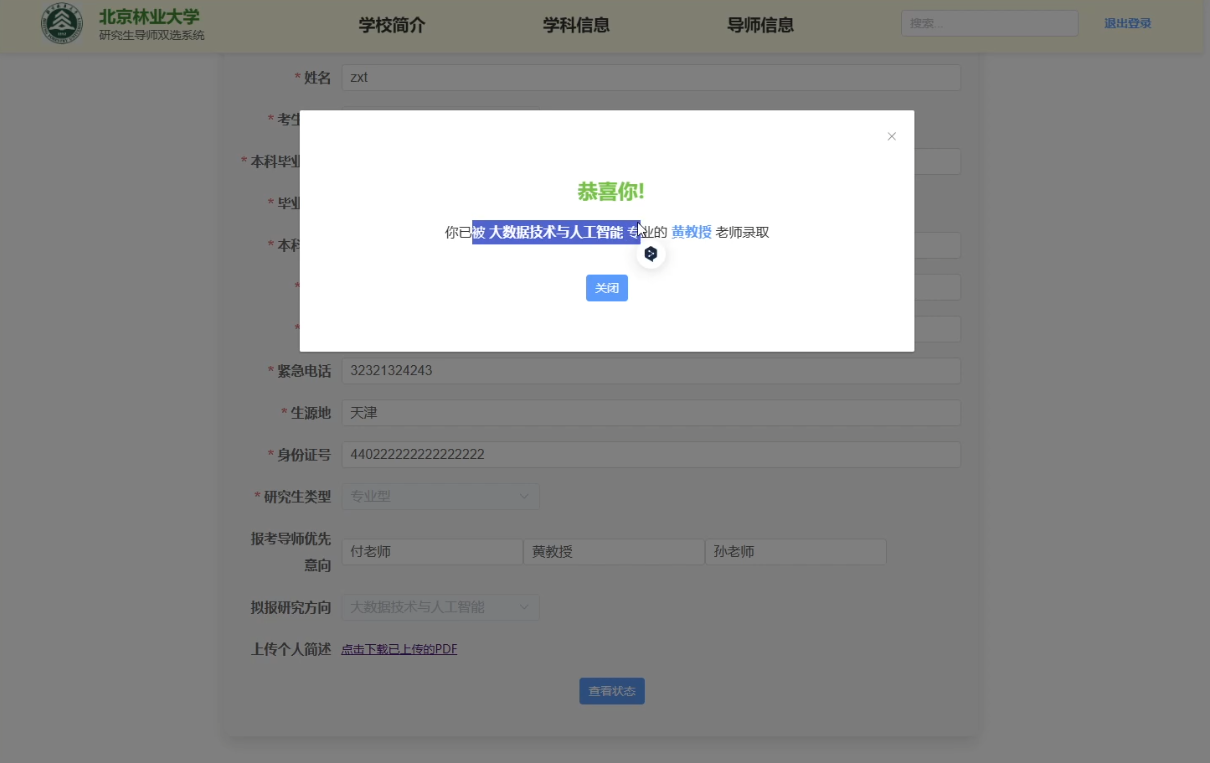Click the 付老师 priority mentor field

click(431, 551)
